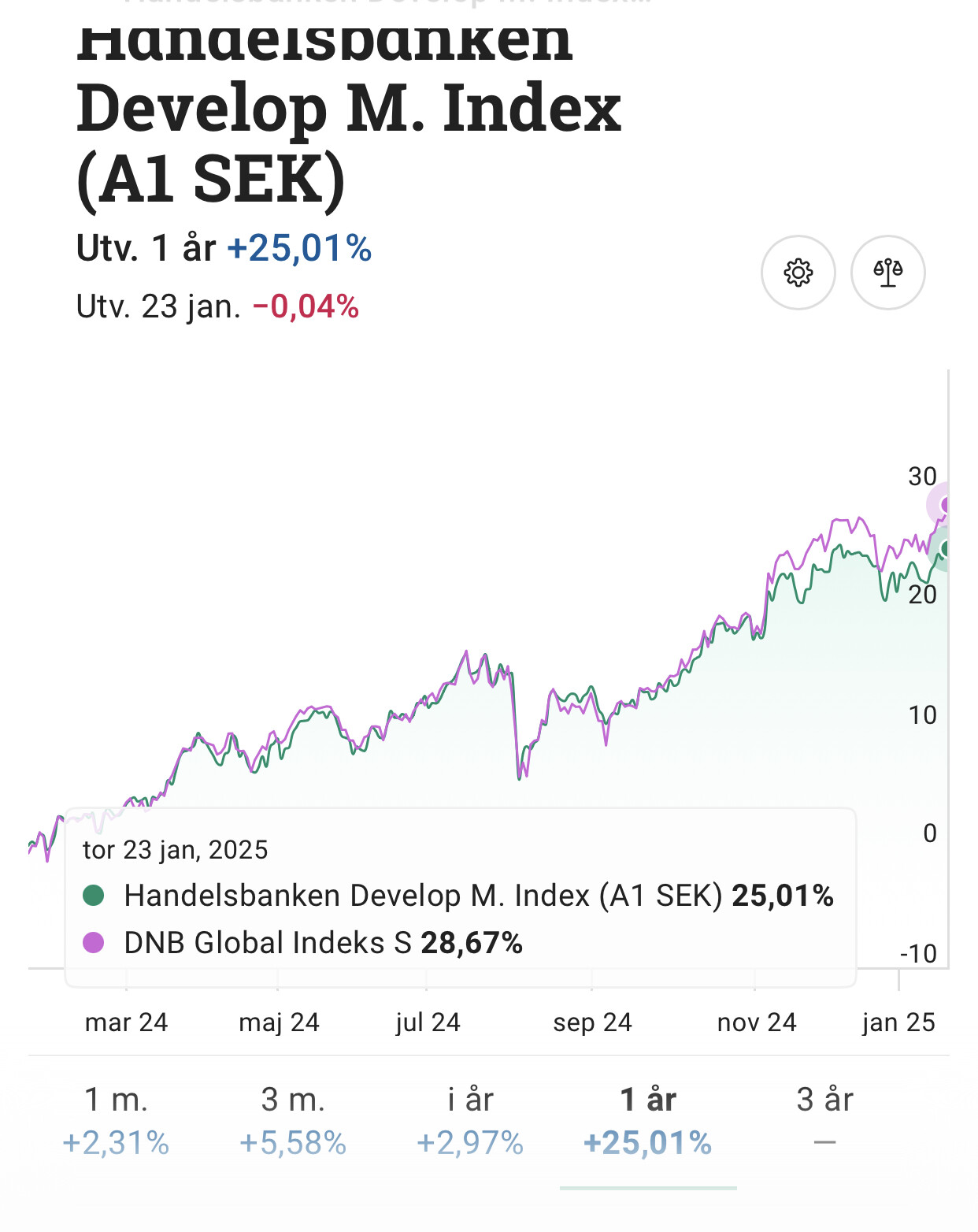Click the 'mar 24' axis label
Image resolution: width=978 pixels, height=1232 pixels.
coord(126,1022)
